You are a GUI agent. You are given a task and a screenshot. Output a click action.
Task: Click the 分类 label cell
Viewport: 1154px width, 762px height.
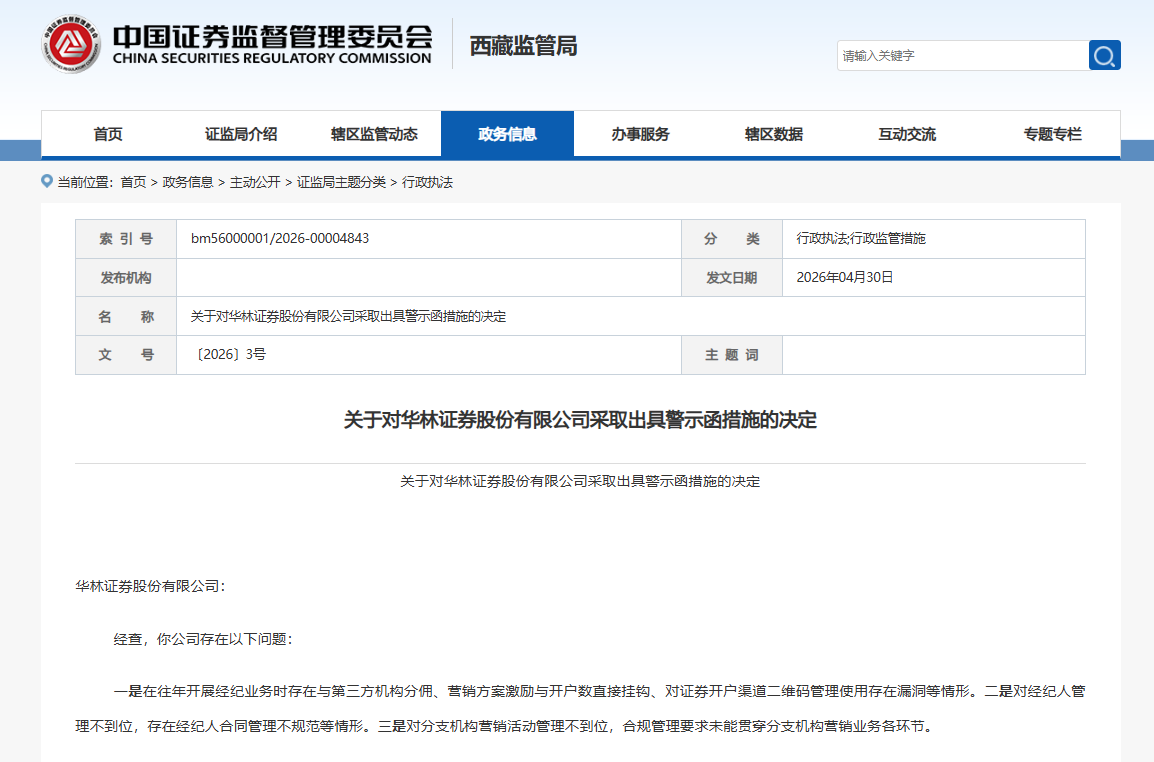tap(732, 239)
